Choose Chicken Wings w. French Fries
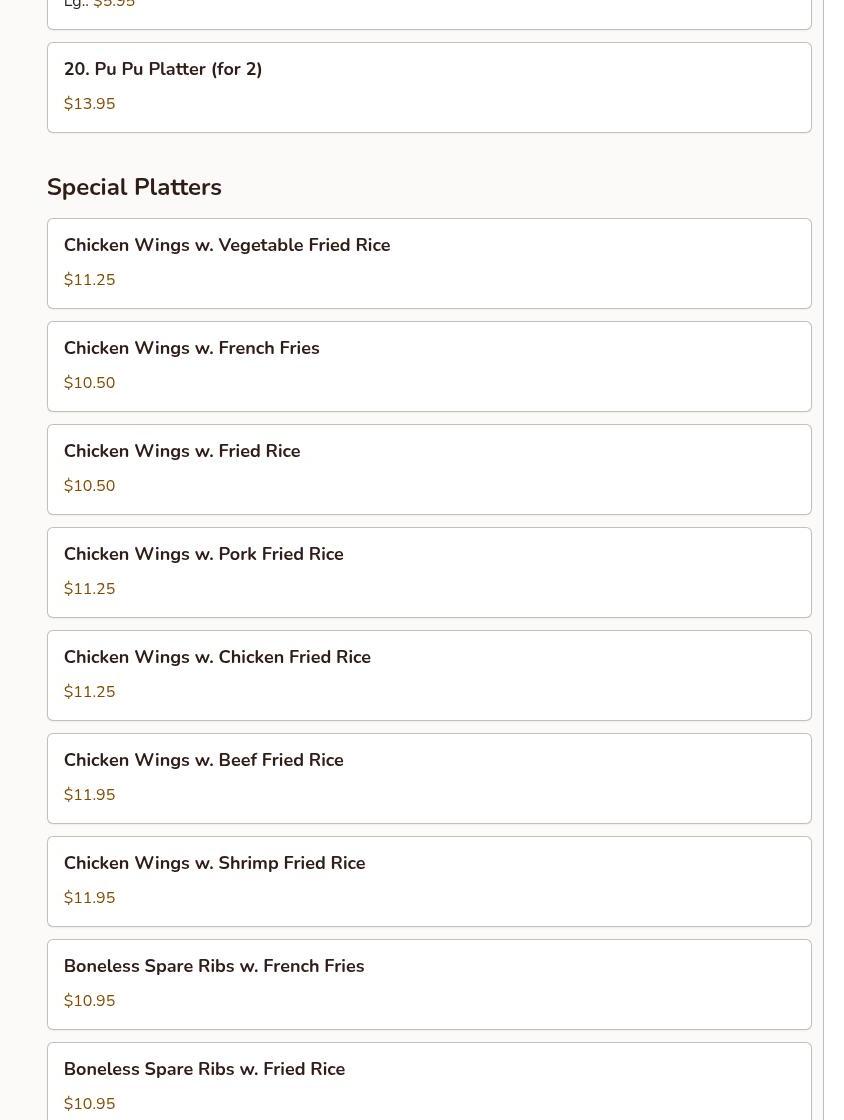The height and width of the screenshot is (1120, 844). (192, 349)
